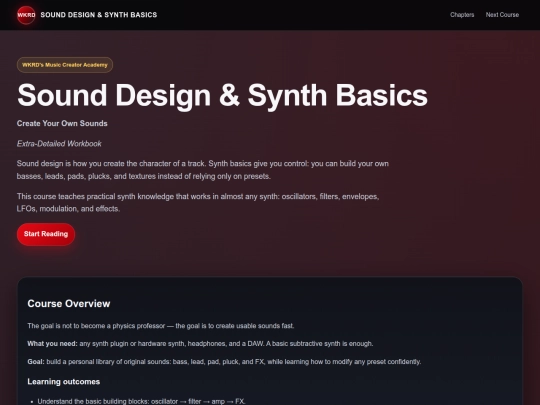This screenshot has height=405, width=540.
Task: Open the Chapters nav link
Action: click(462, 15)
